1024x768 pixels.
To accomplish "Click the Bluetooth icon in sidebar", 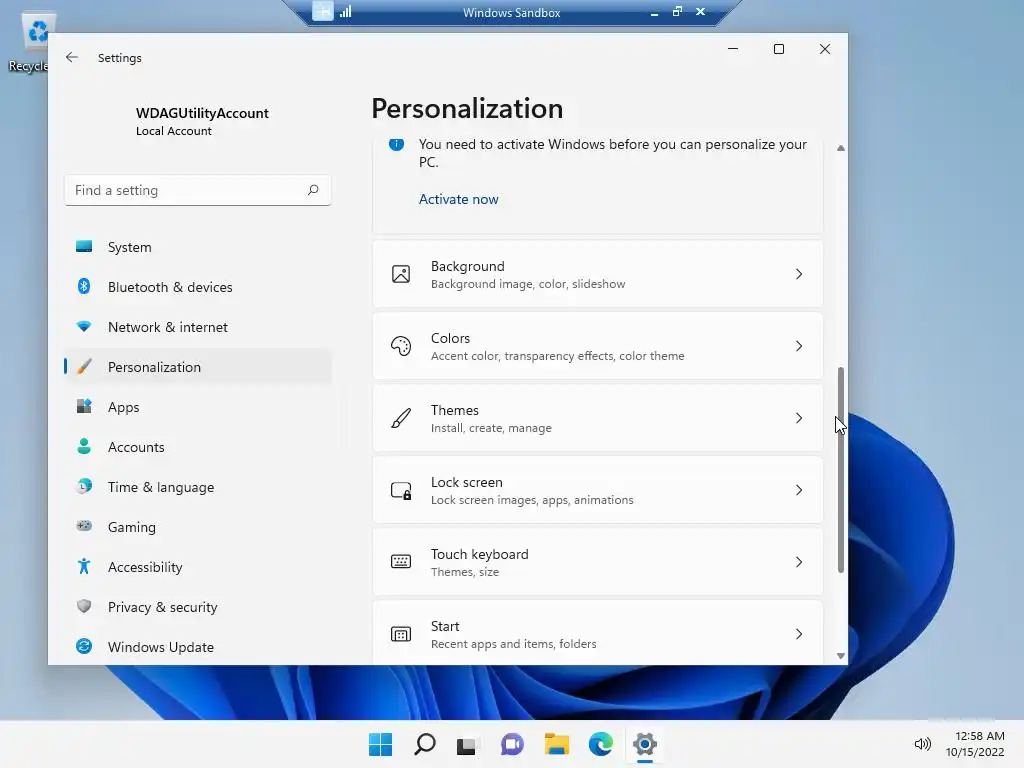I will tap(84, 286).
